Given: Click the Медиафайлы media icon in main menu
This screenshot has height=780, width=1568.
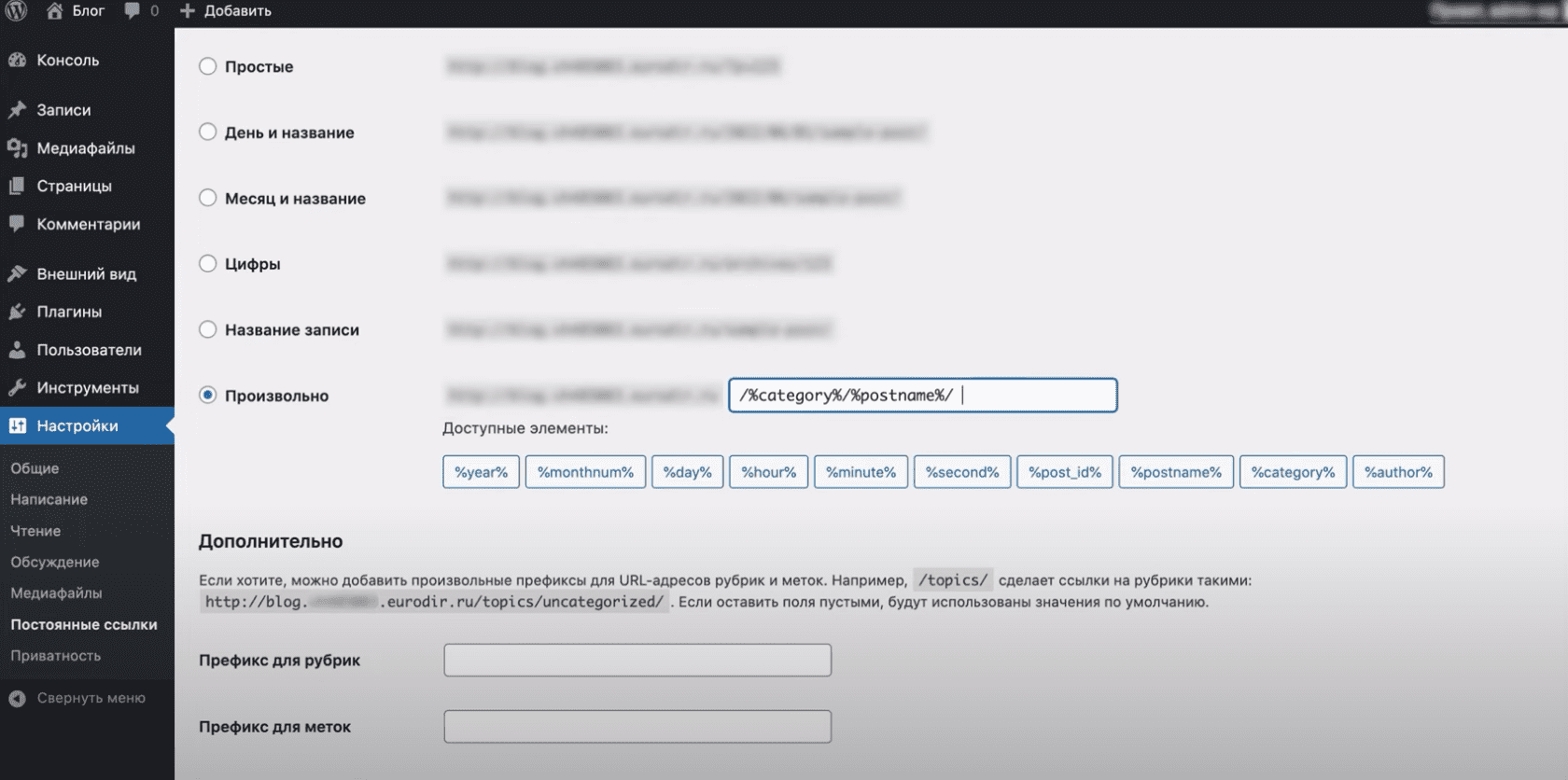Looking at the screenshot, I should point(17,147).
